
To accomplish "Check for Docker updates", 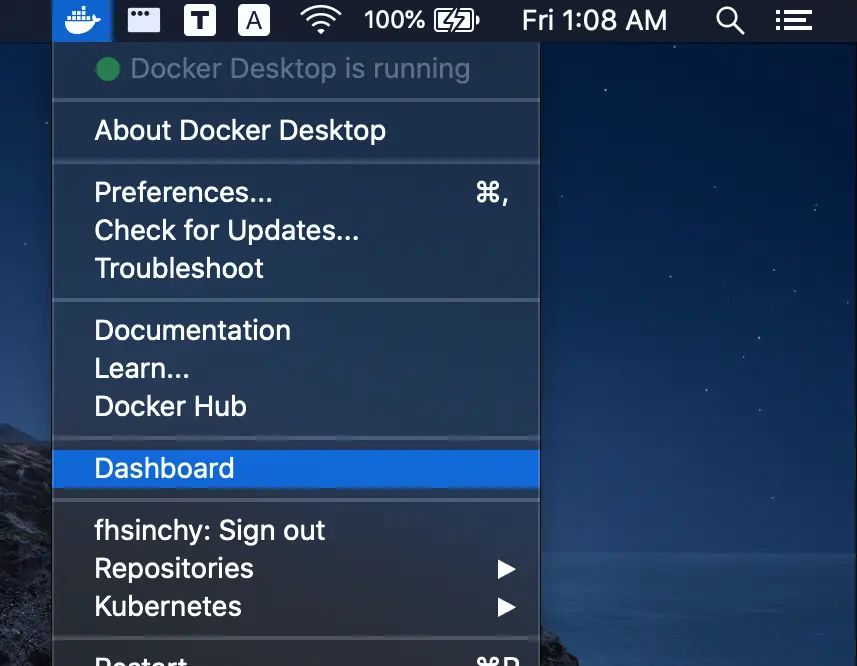I will pos(227,230).
